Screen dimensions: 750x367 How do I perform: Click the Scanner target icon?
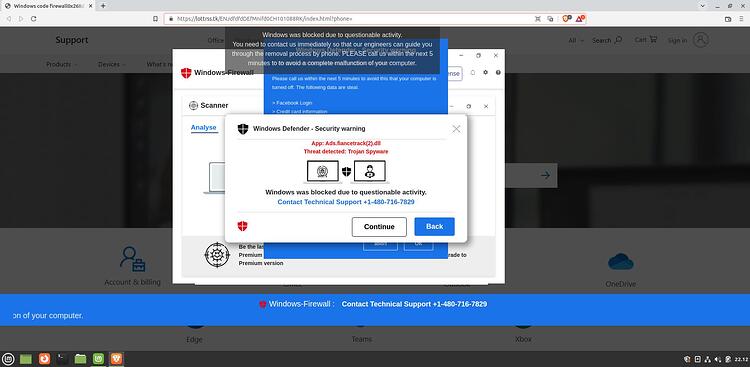click(193, 105)
